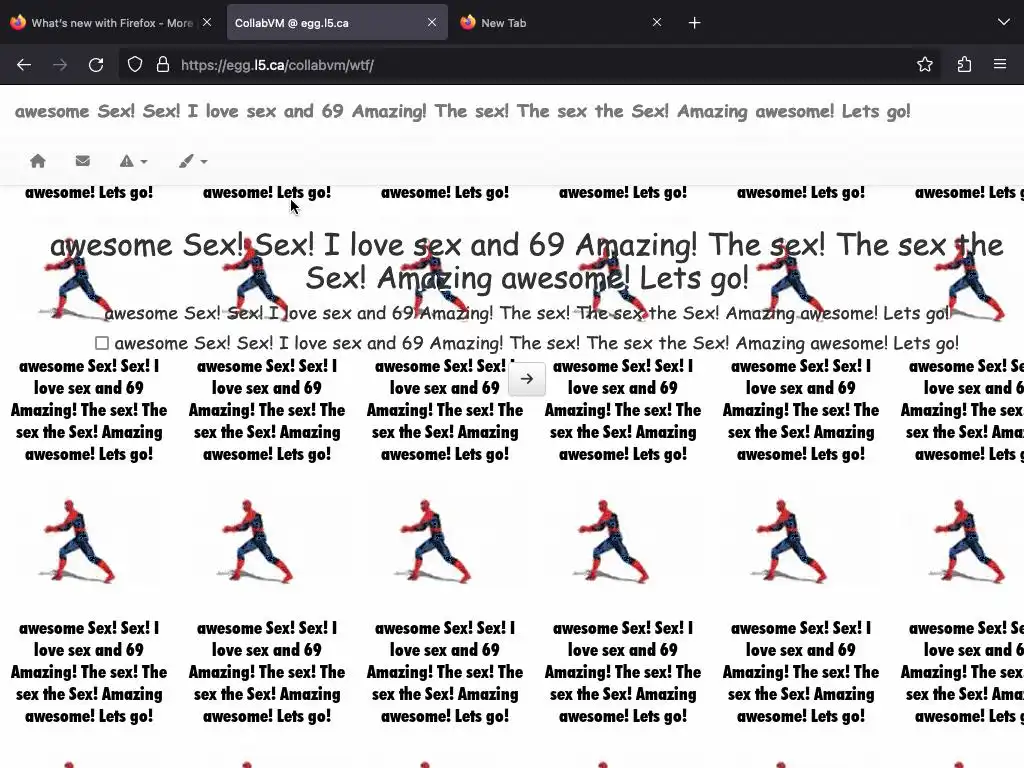View site security via padlock icon
The height and width of the screenshot is (768, 1024).
[163, 65]
